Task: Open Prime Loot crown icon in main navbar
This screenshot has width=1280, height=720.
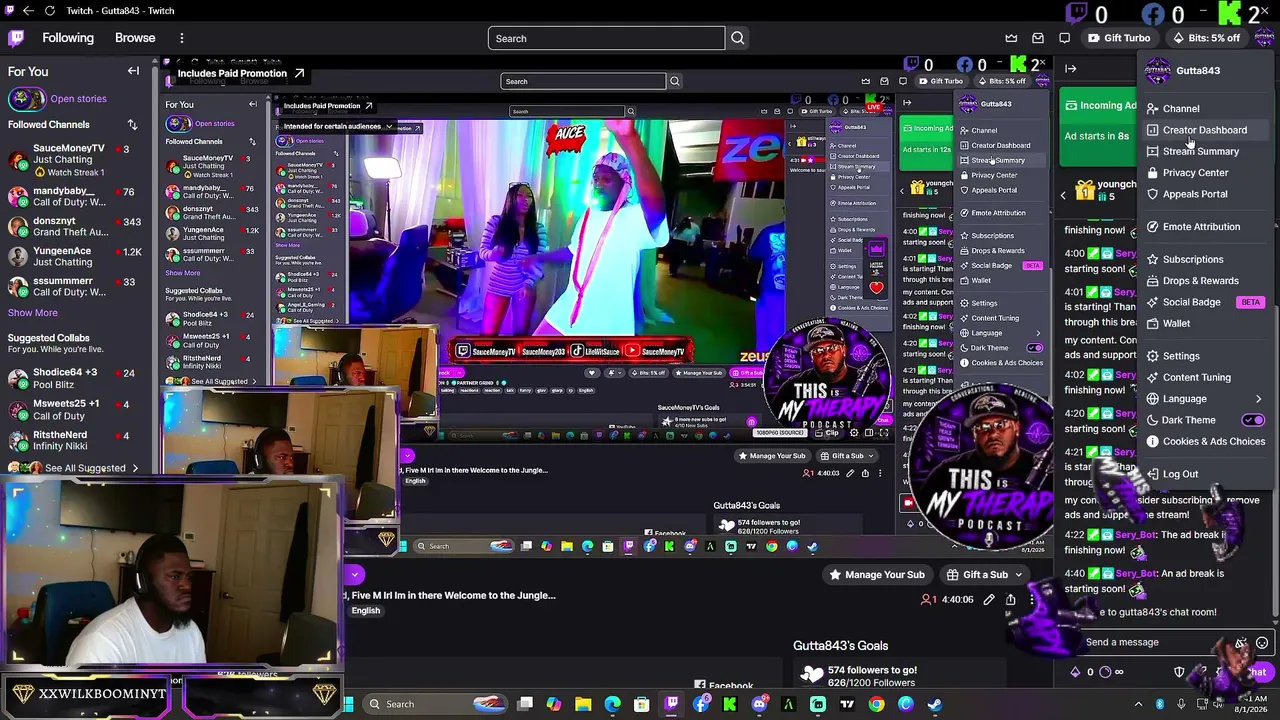Action: [1011, 38]
